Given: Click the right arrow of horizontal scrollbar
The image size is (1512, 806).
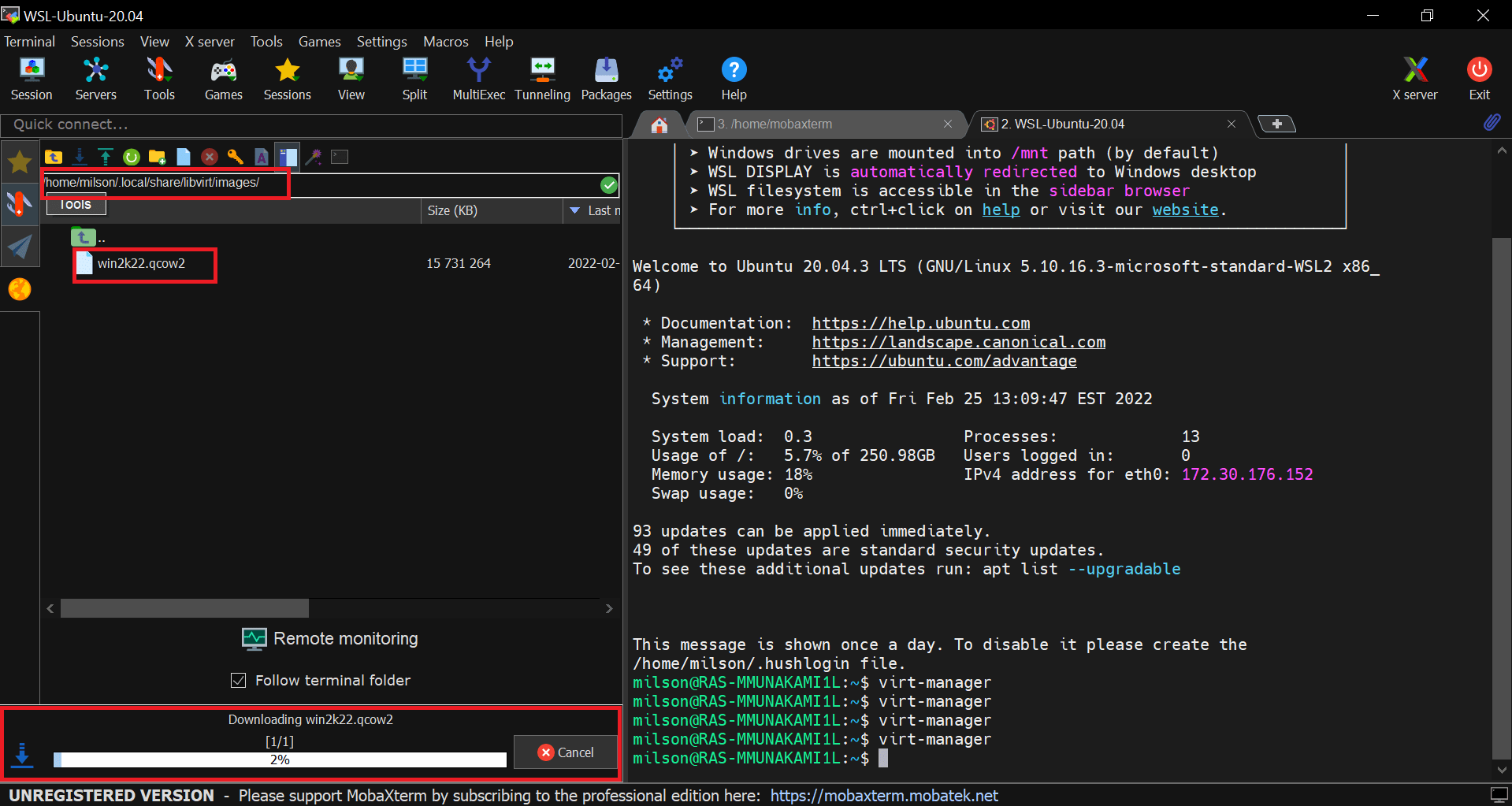Looking at the screenshot, I should 609,608.
